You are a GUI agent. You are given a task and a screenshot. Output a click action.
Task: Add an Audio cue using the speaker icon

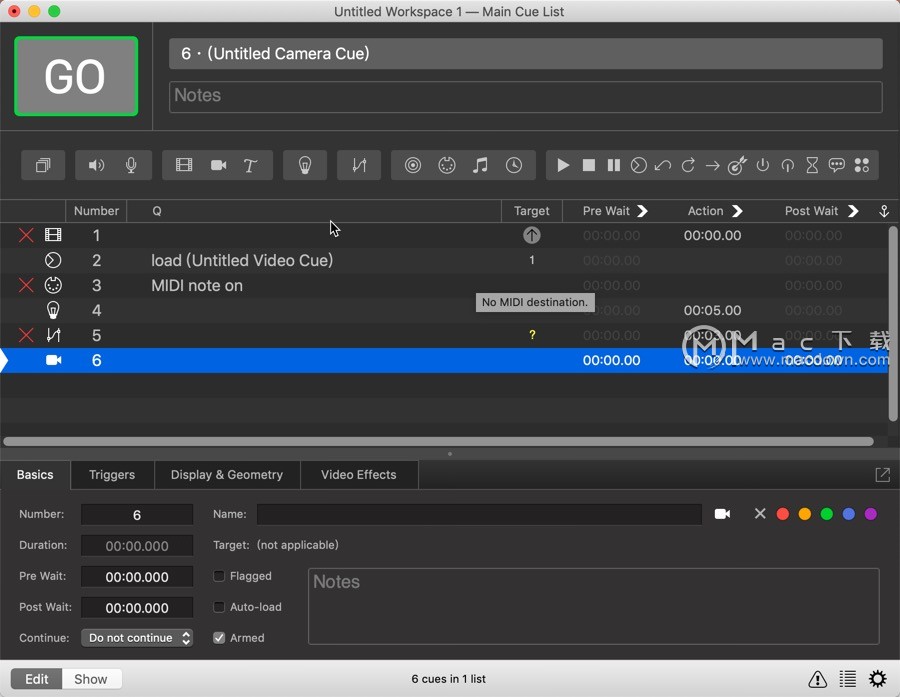tap(96, 165)
